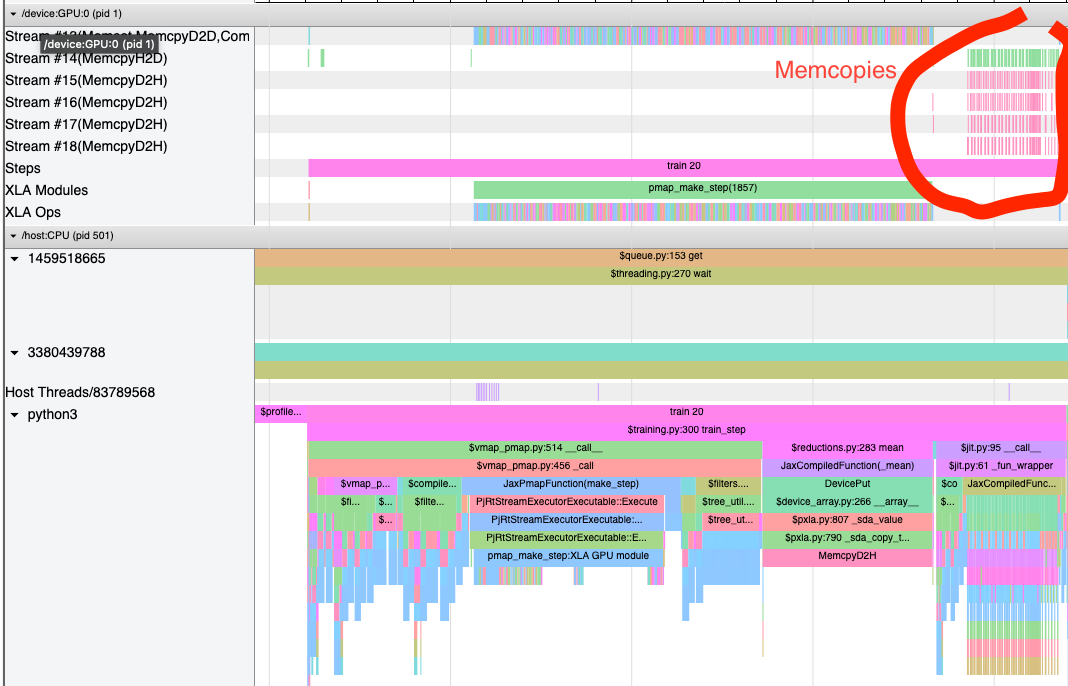
Task: Select the $threading.py:270 wait event
Action: pyautogui.click(x=660, y=275)
